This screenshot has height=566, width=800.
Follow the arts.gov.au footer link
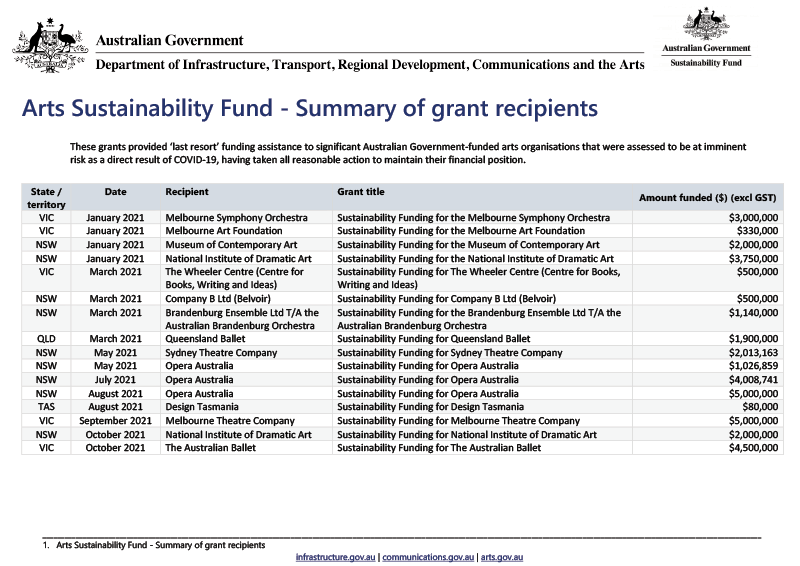[502, 556]
